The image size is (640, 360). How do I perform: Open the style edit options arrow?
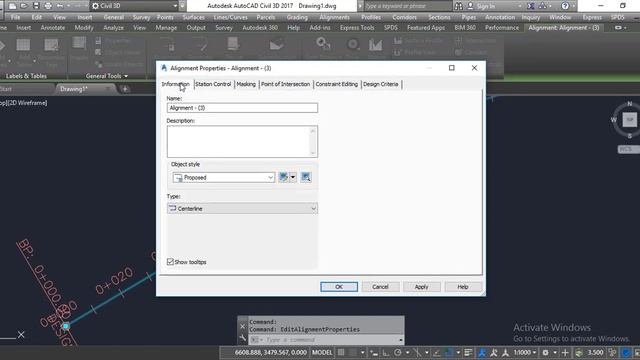[293, 177]
